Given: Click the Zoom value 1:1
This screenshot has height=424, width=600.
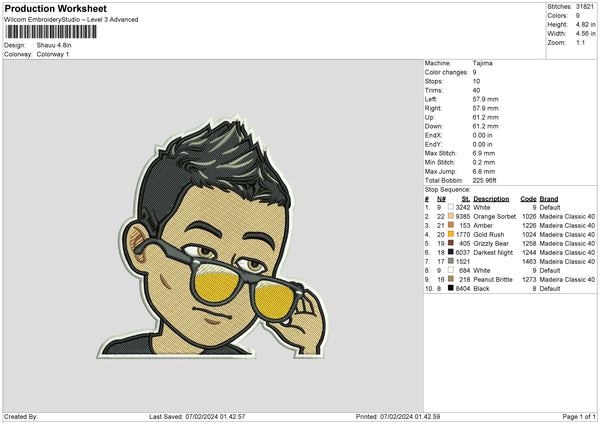Looking at the screenshot, I should (x=580, y=42).
